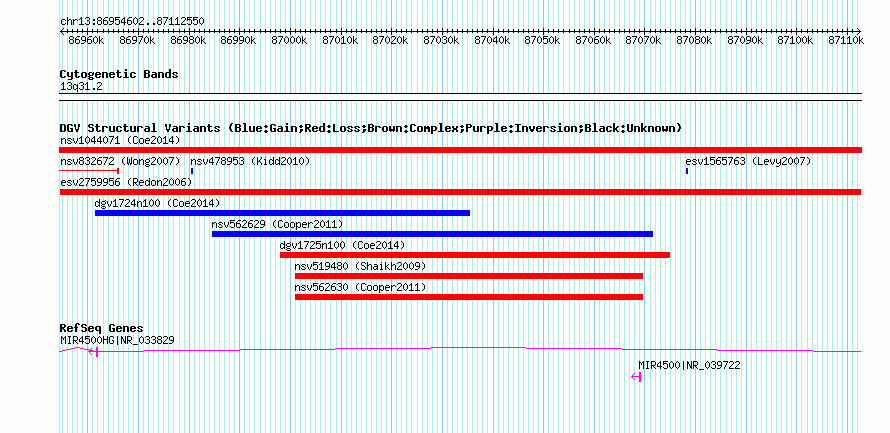Click the dgv1724n100 (Coe2014) blue gain bar

pos(282,213)
